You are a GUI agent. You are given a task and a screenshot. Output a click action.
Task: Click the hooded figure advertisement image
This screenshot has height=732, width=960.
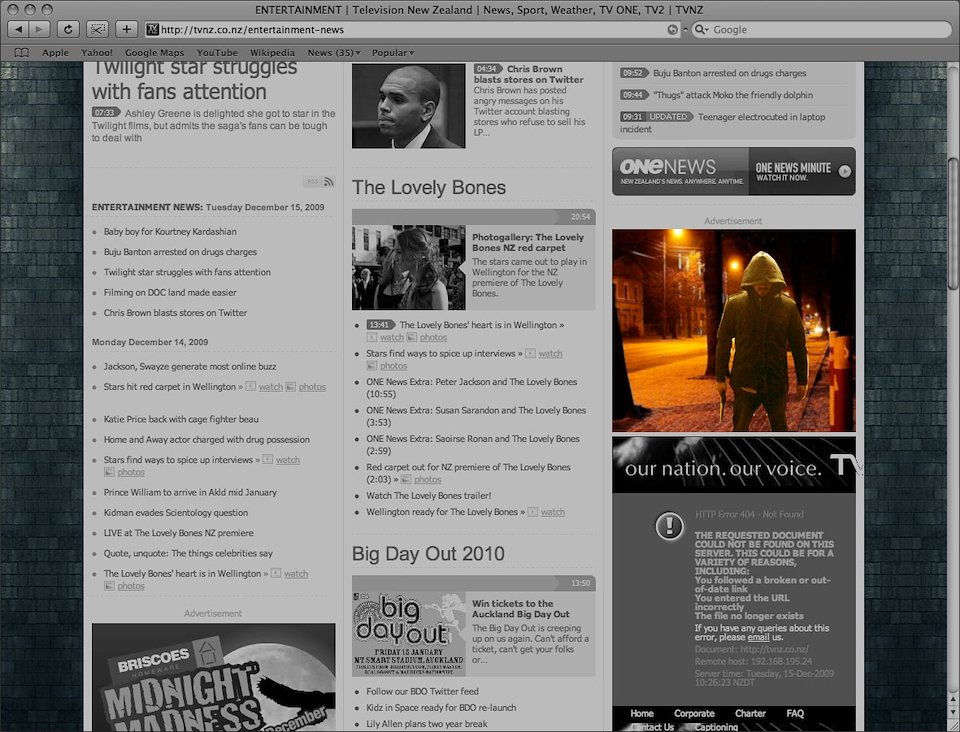click(733, 331)
